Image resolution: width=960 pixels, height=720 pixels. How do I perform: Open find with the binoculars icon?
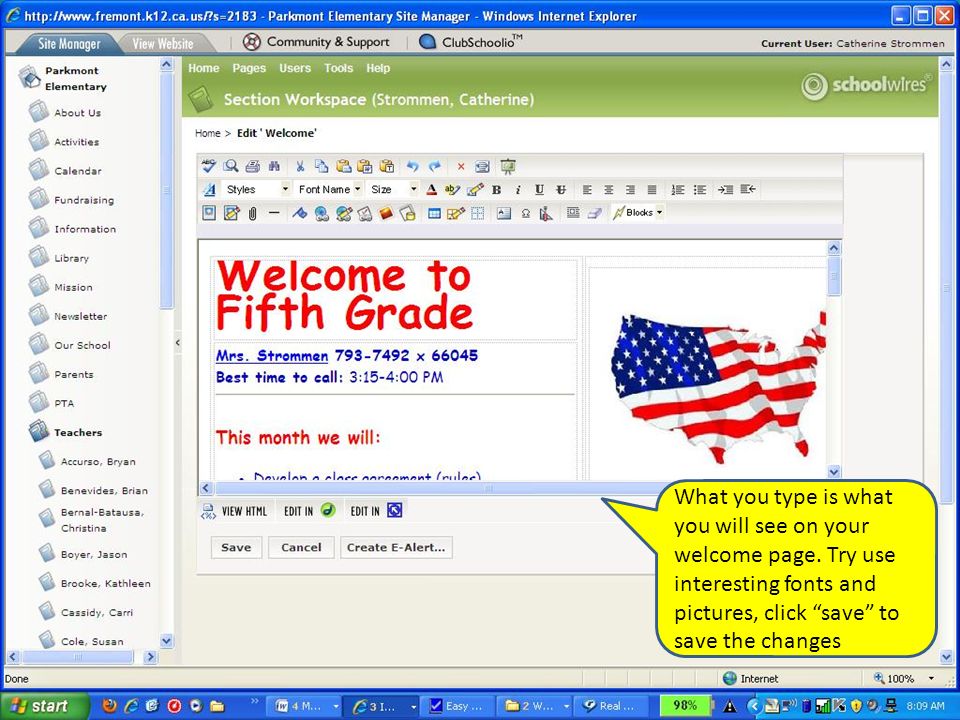(x=274, y=166)
